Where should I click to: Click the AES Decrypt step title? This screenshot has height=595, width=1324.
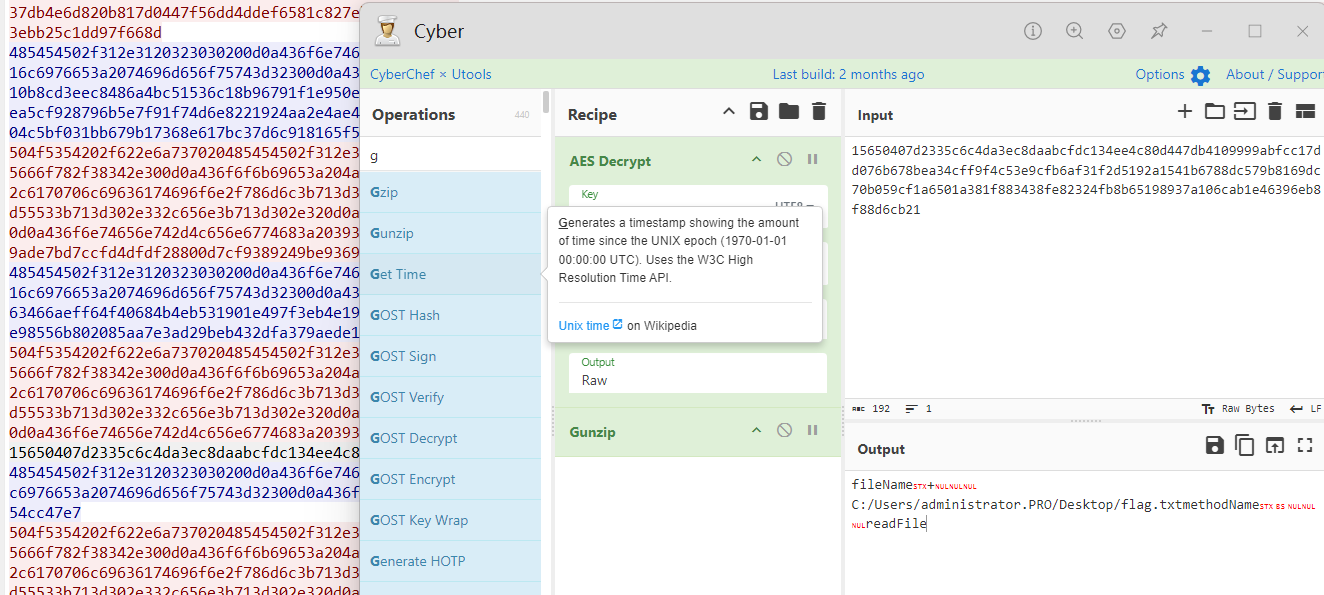[x=610, y=160]
